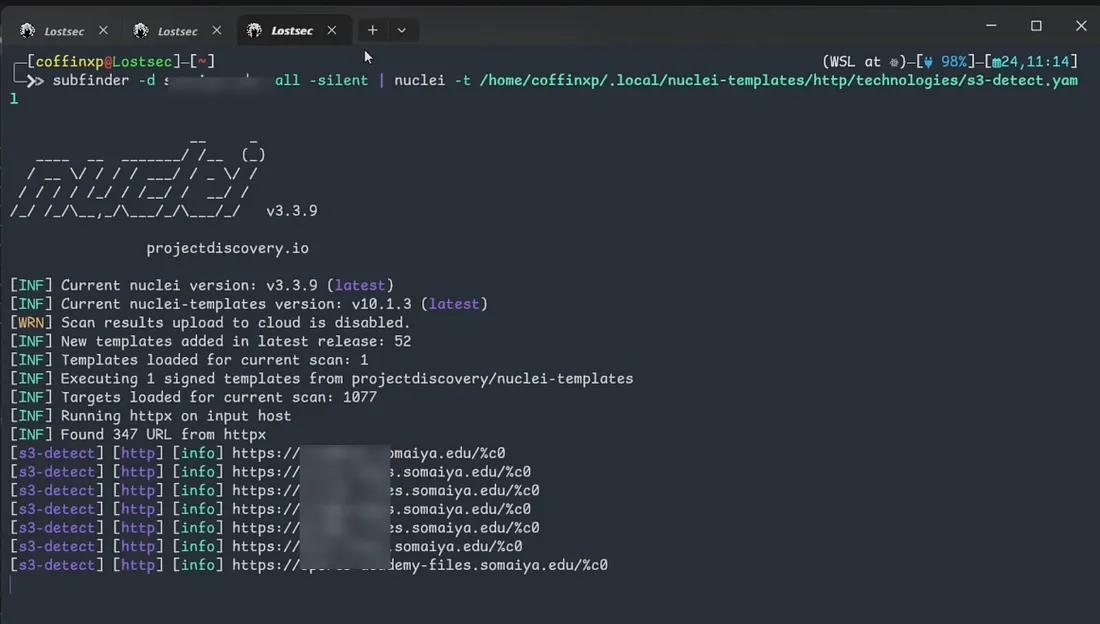This screenshot has width=1100, height=624.
Task: Minimize the terminal window
Action: tap(991, 25)
